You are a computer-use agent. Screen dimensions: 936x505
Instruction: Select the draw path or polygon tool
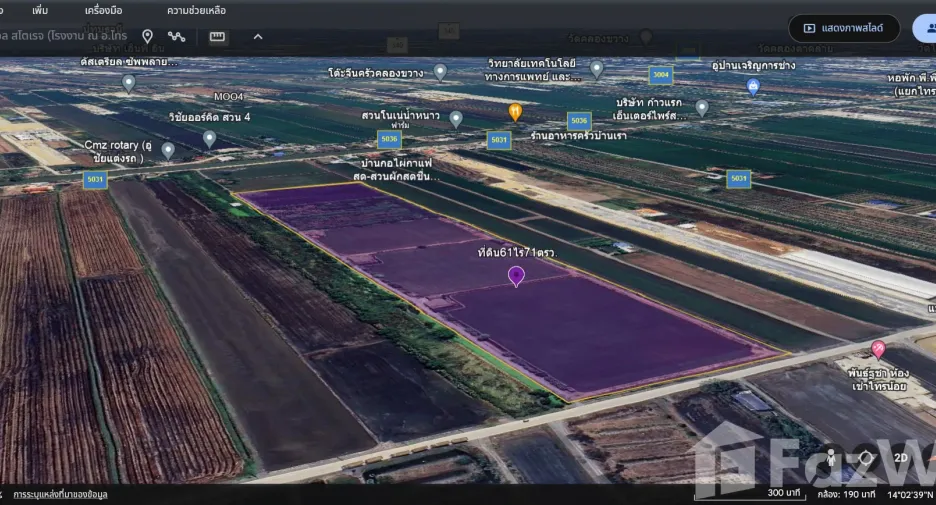coord(176,36)
